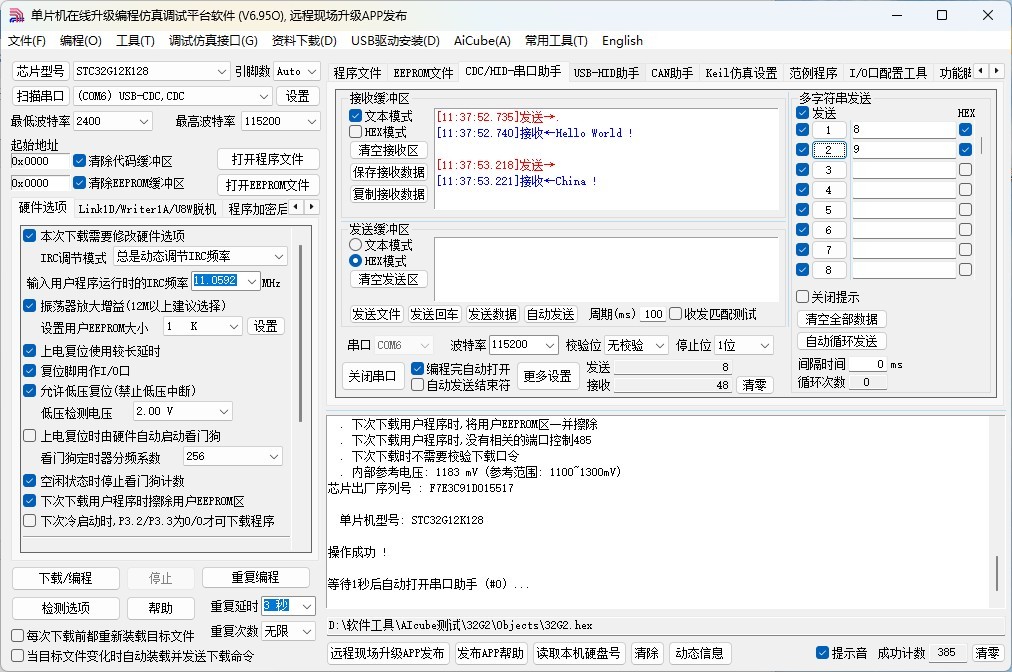Screen dimensions: 1012x672
Task: Expand the IRC frequency 11.0592 dropdown
Action: (x=251, y=281)
